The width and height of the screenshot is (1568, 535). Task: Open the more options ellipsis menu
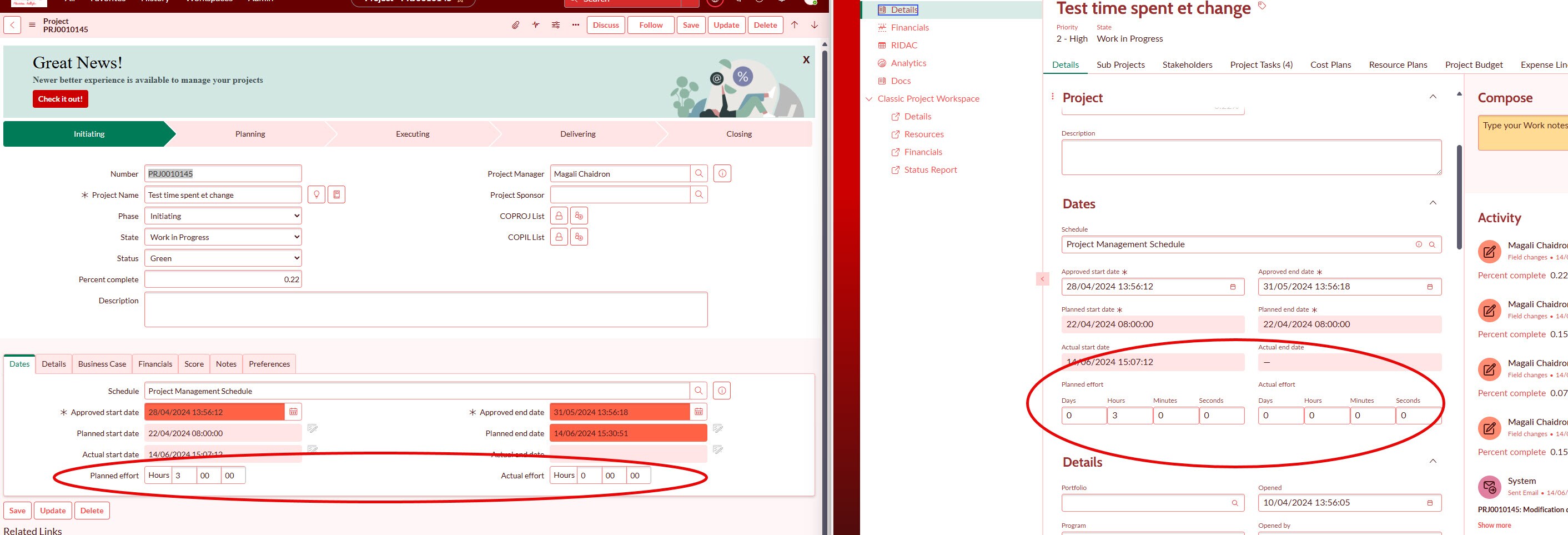575,25
